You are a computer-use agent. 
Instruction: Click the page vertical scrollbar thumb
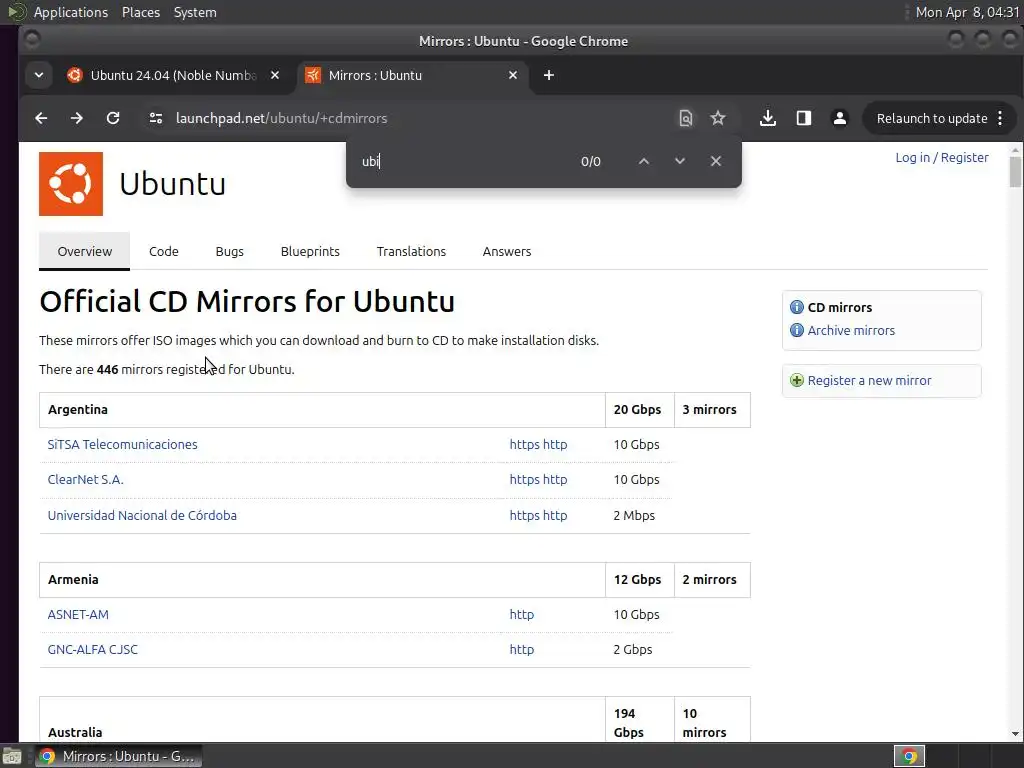[x=1015, y=172]
